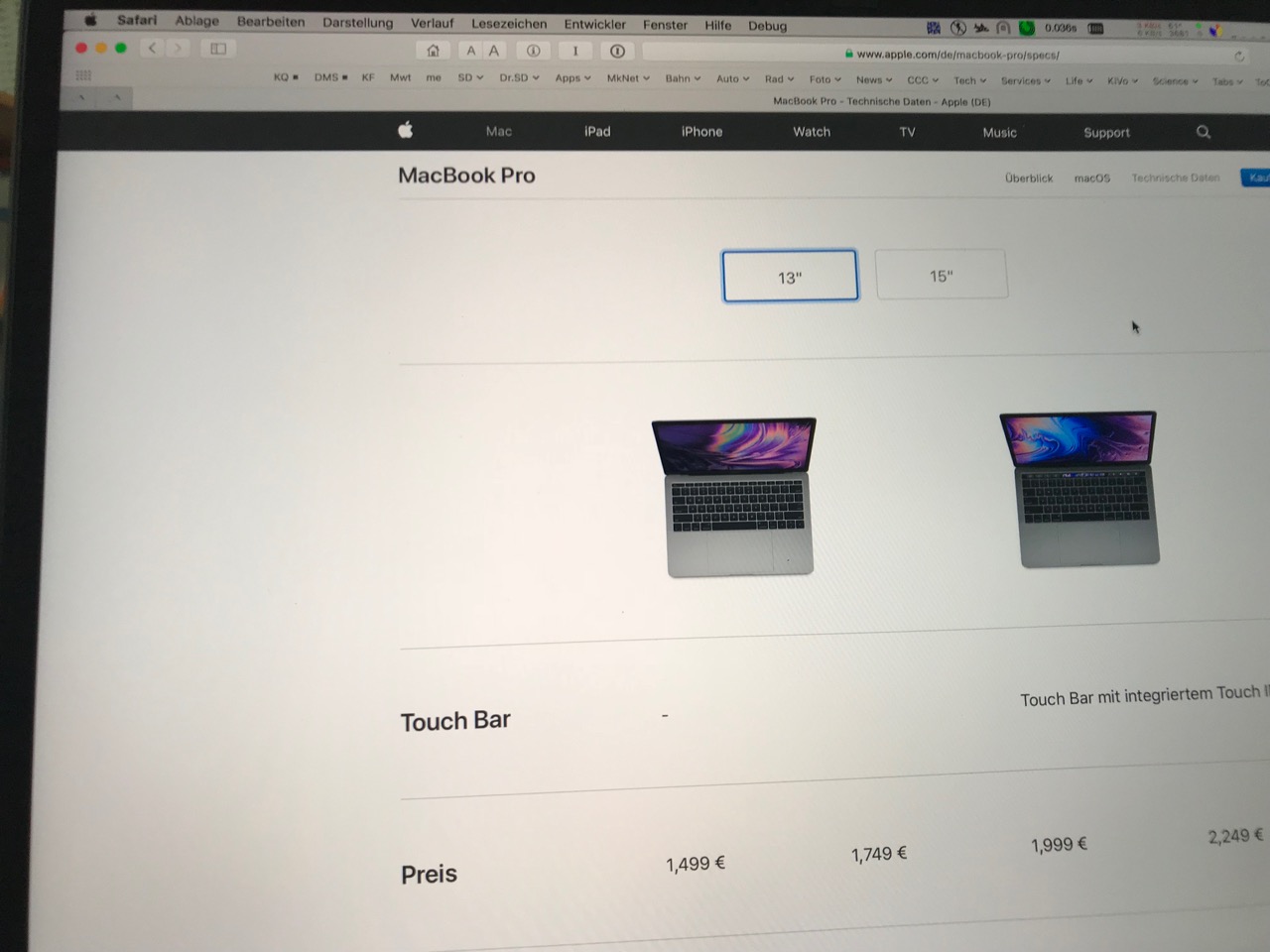Click the MacBook Pro with Touch Bar image
The image size is (1270, 952).
pyautogui.click(x=1079, y=489)
